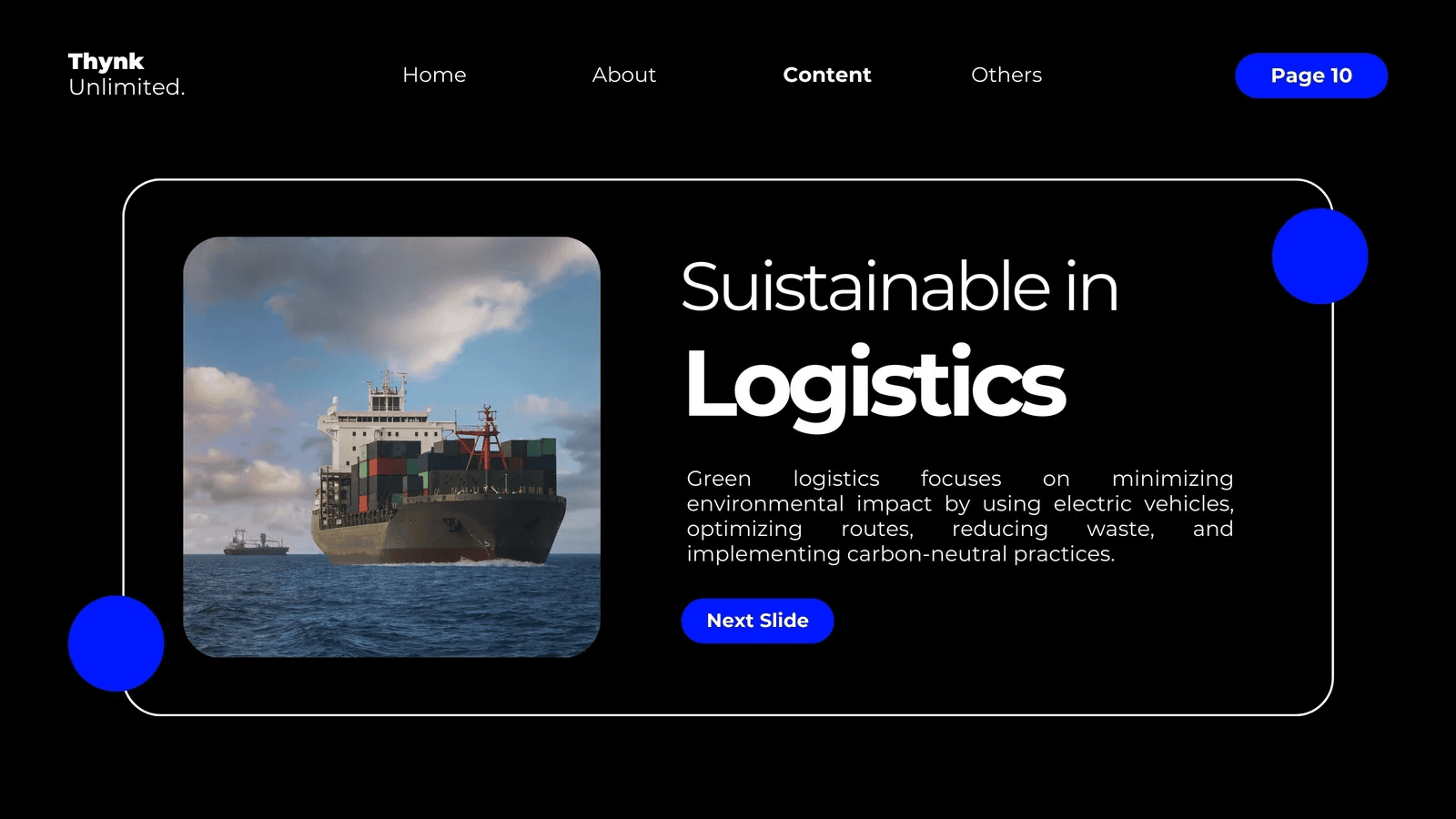Click the Next Slide button

pos(757,621)
